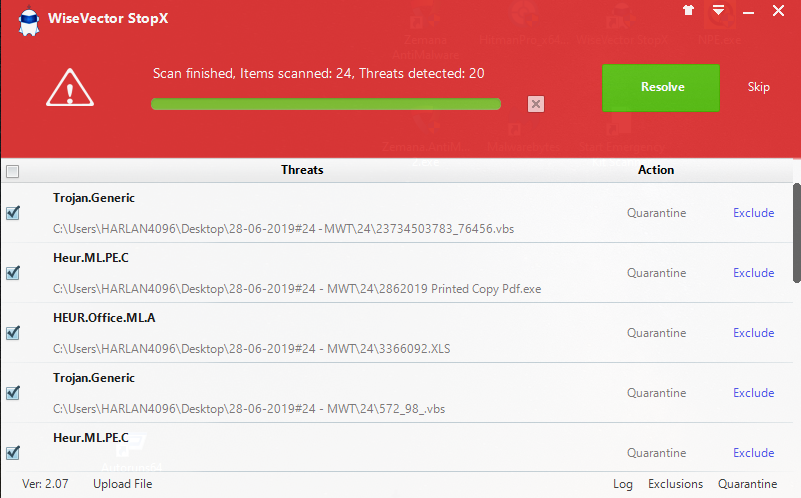Screen dimensions: 801x498
Task: Select the Trojan.Generic name above 23734503783_76456.vbs
Action: click(x=94, y=198)
